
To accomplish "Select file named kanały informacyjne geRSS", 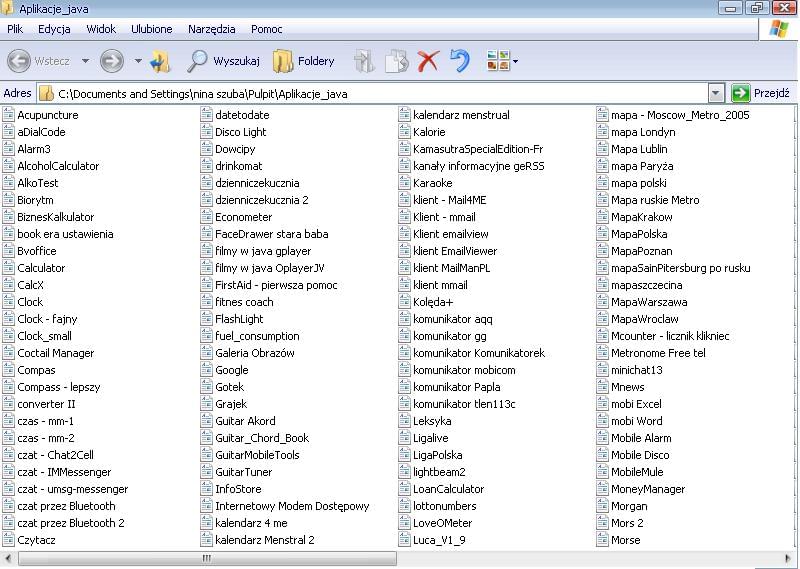I will tap(479, 166).
